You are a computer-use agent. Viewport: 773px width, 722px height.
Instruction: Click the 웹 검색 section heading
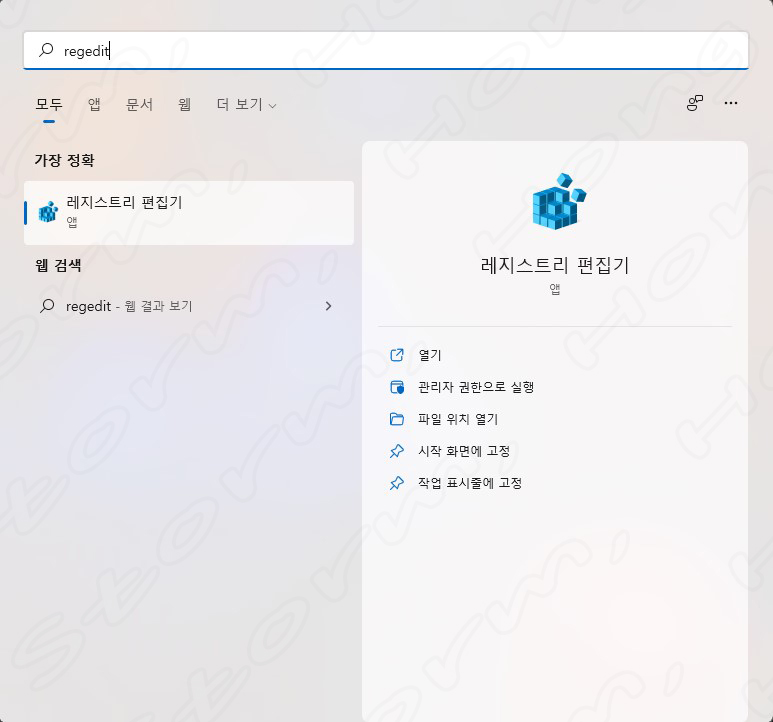[58, 266]
